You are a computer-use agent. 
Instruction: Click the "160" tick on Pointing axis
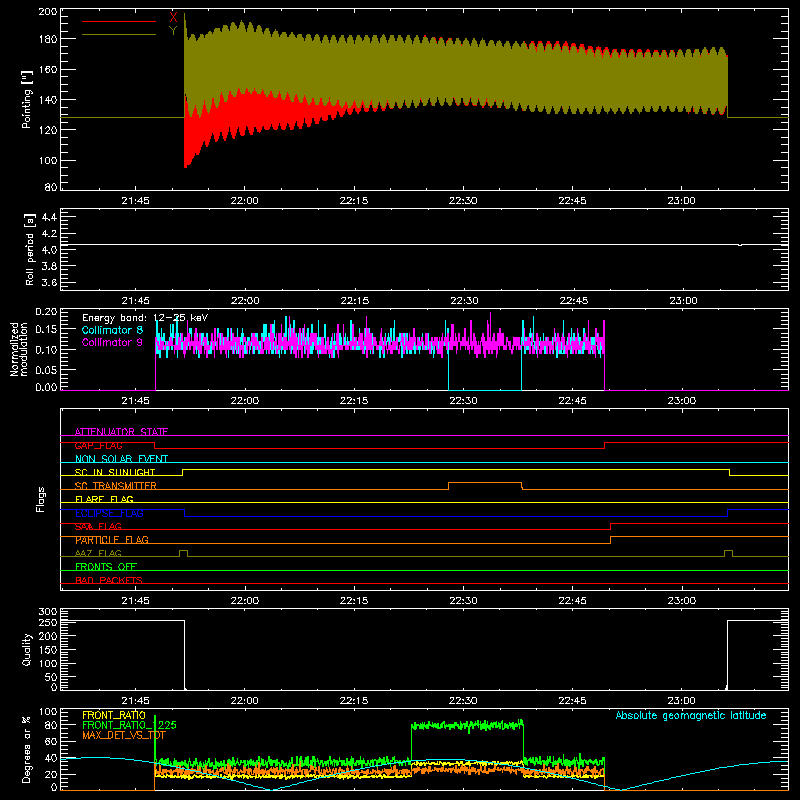(x=48, y=69)
